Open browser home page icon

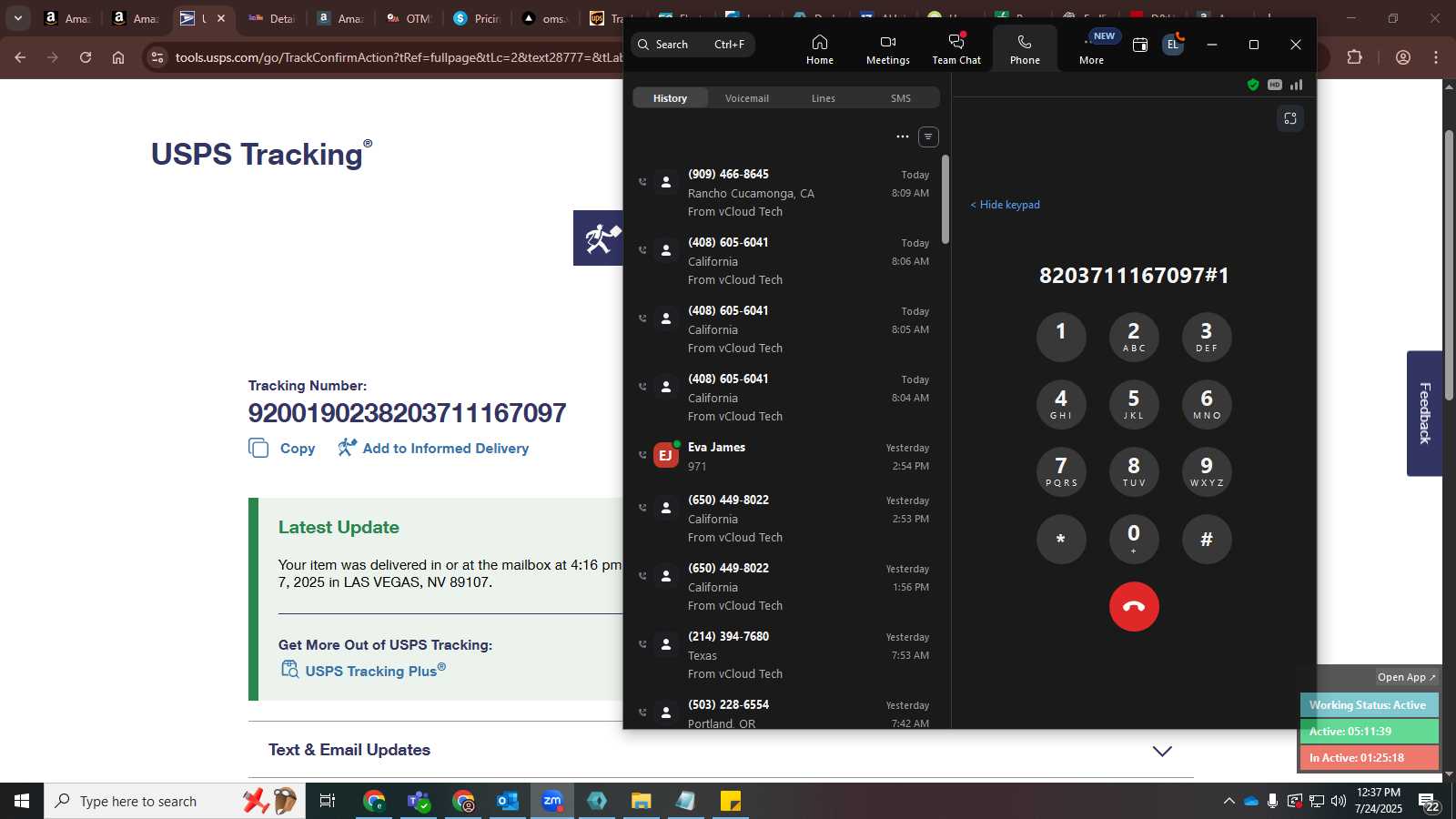(118, 57)
